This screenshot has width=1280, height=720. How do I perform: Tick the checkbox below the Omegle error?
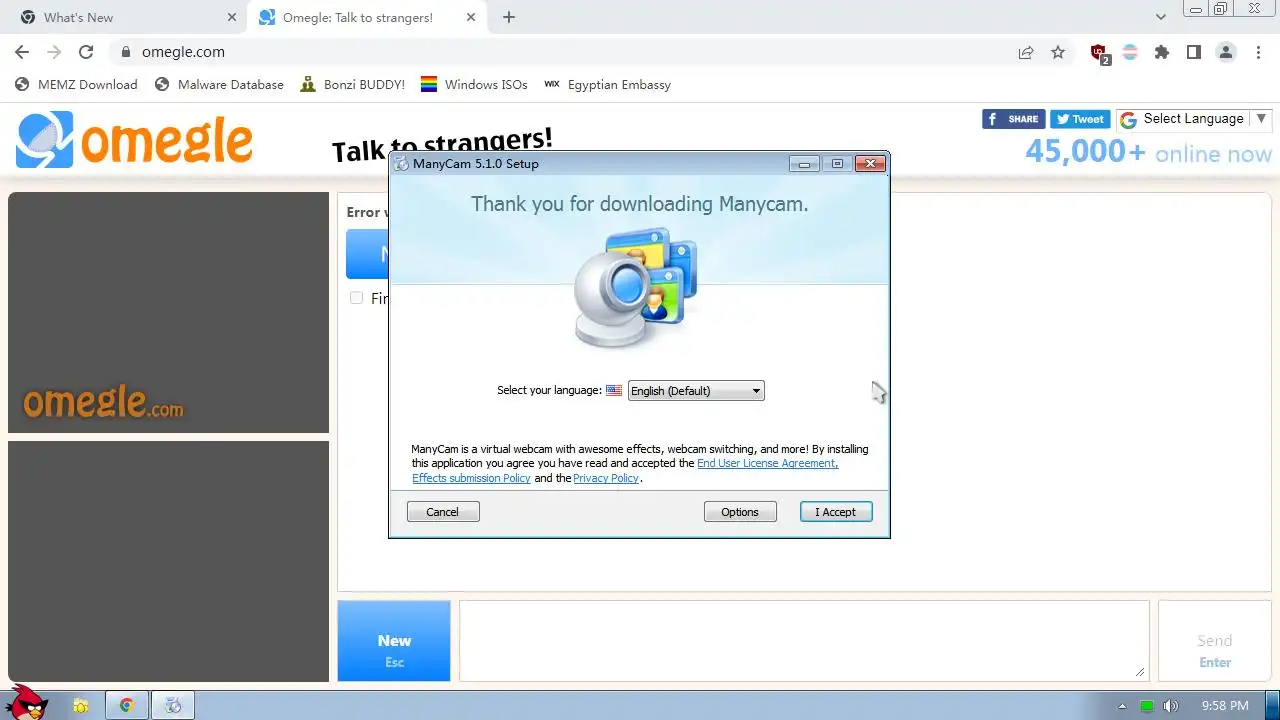pyautogui.click(x=356, y=297)
